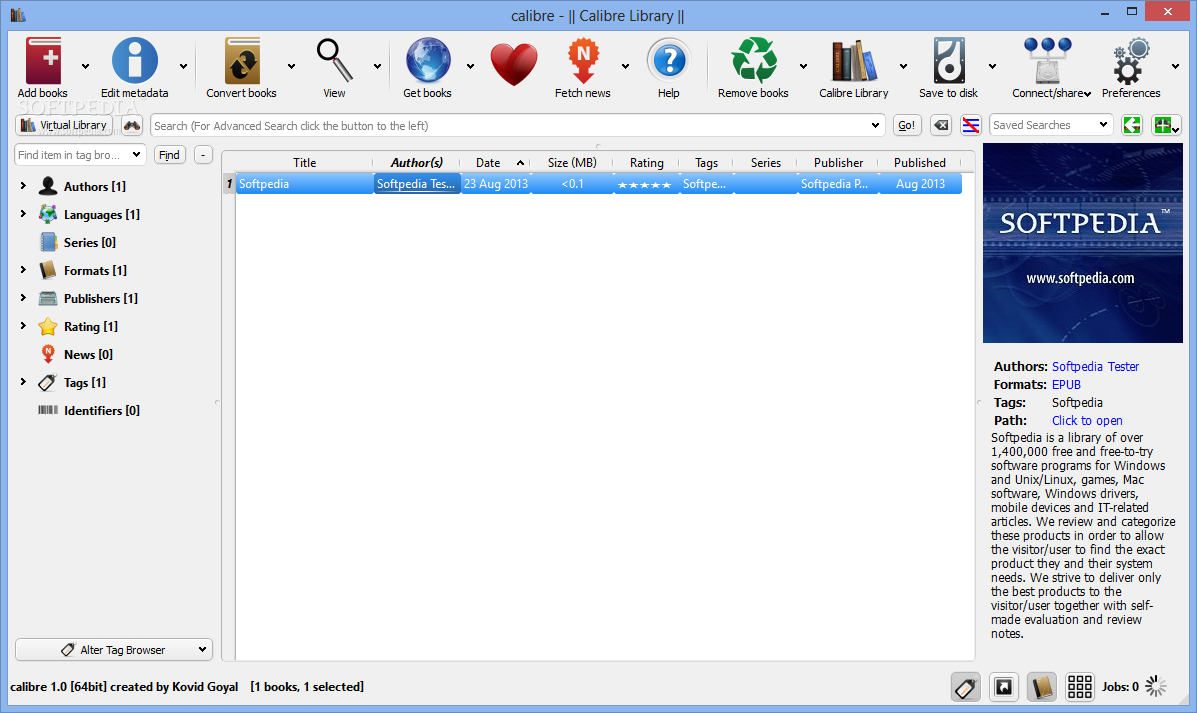Click binoculars advanced search icon
Screen dimensions: 1197x713
(x=132, y=125)
